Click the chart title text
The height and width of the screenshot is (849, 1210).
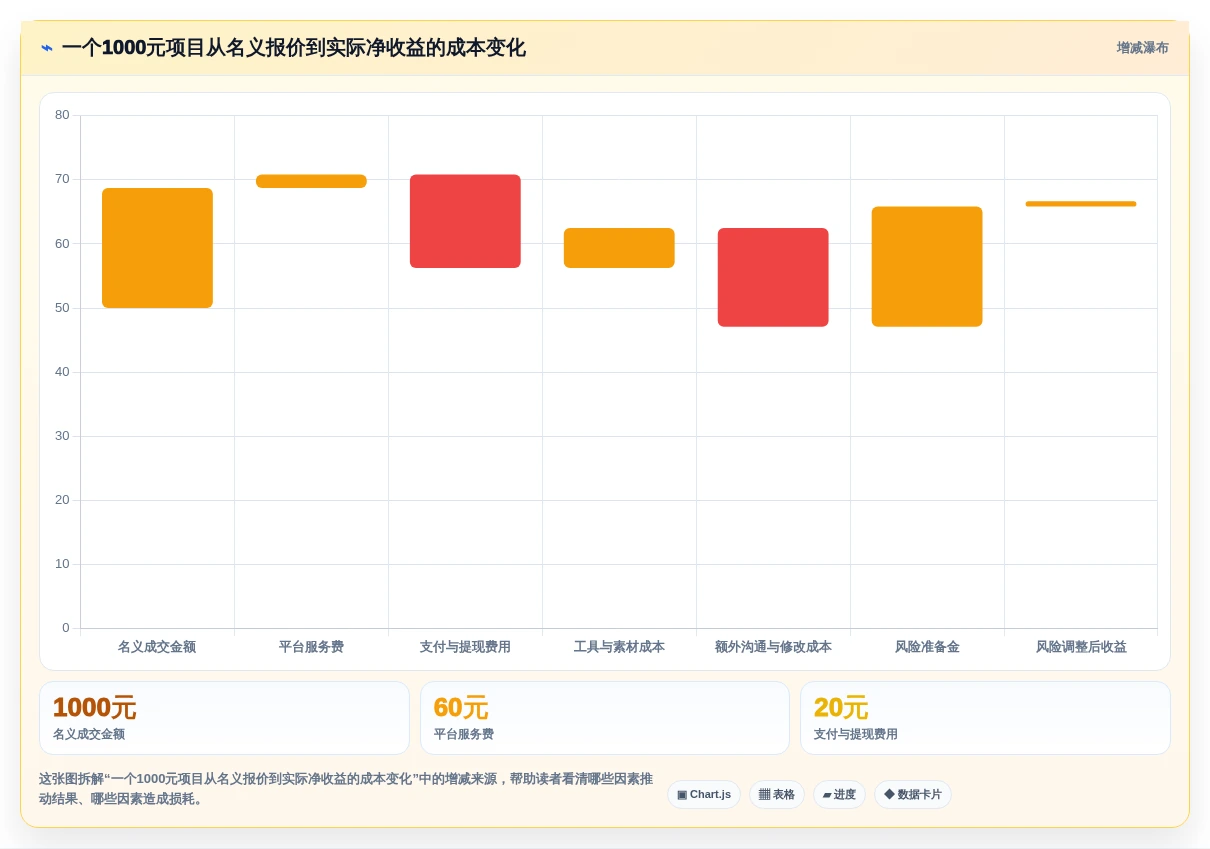click(x=293, y=48)
